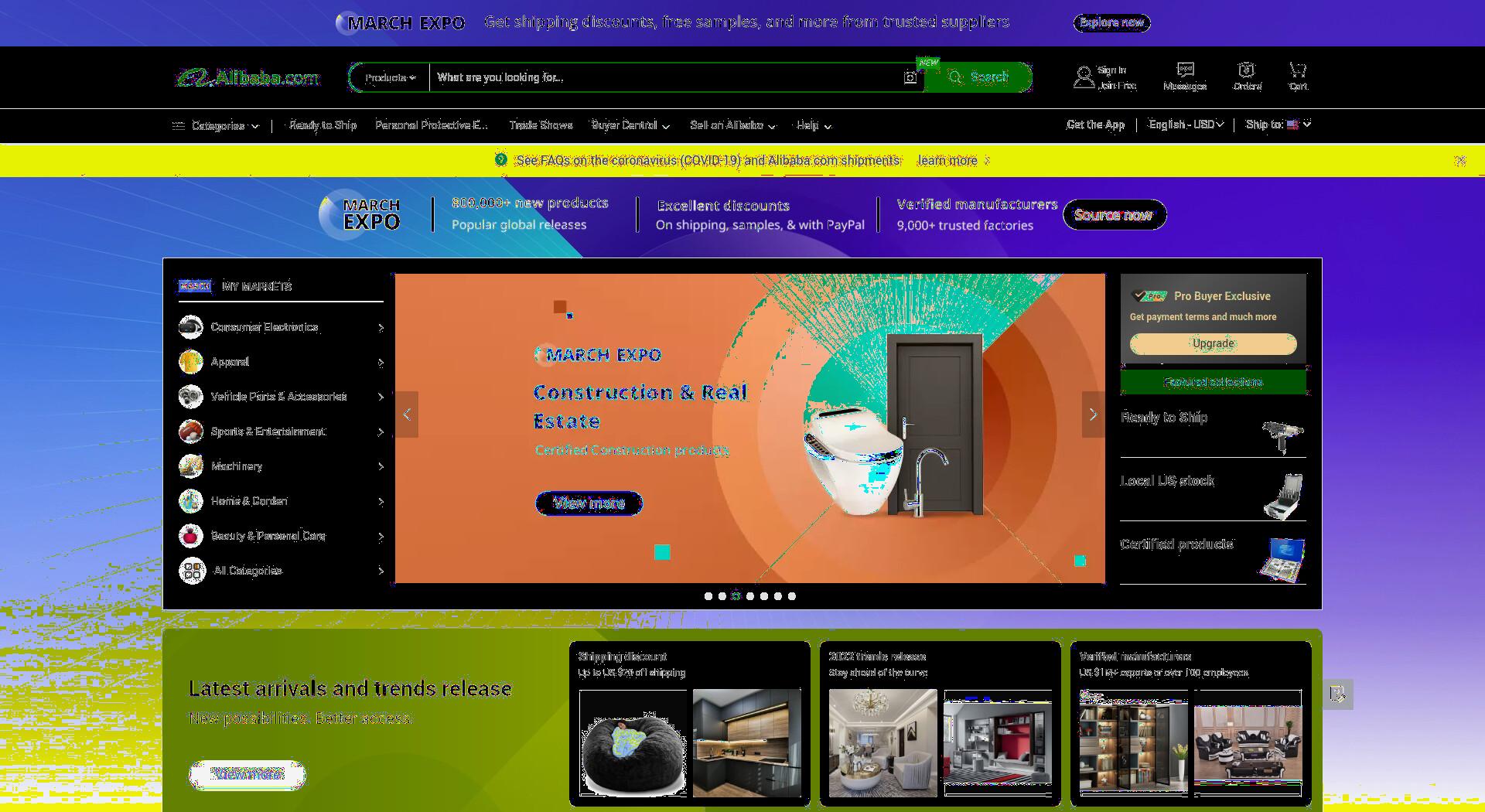Open image search camera icon
This screenshot has width=1485, height=812.
[x=910, y=77]
